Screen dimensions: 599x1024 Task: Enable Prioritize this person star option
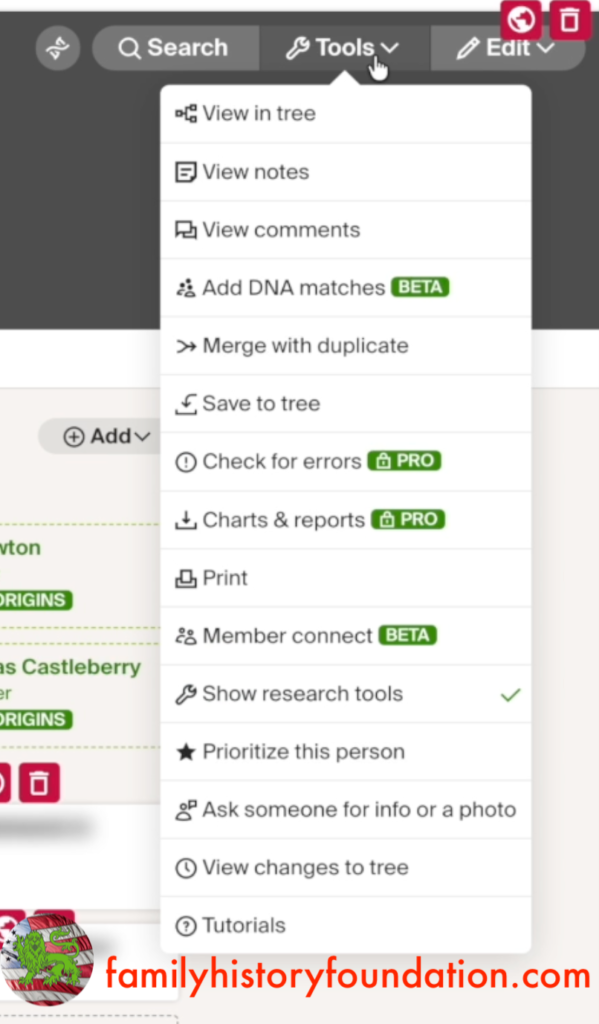290,751
